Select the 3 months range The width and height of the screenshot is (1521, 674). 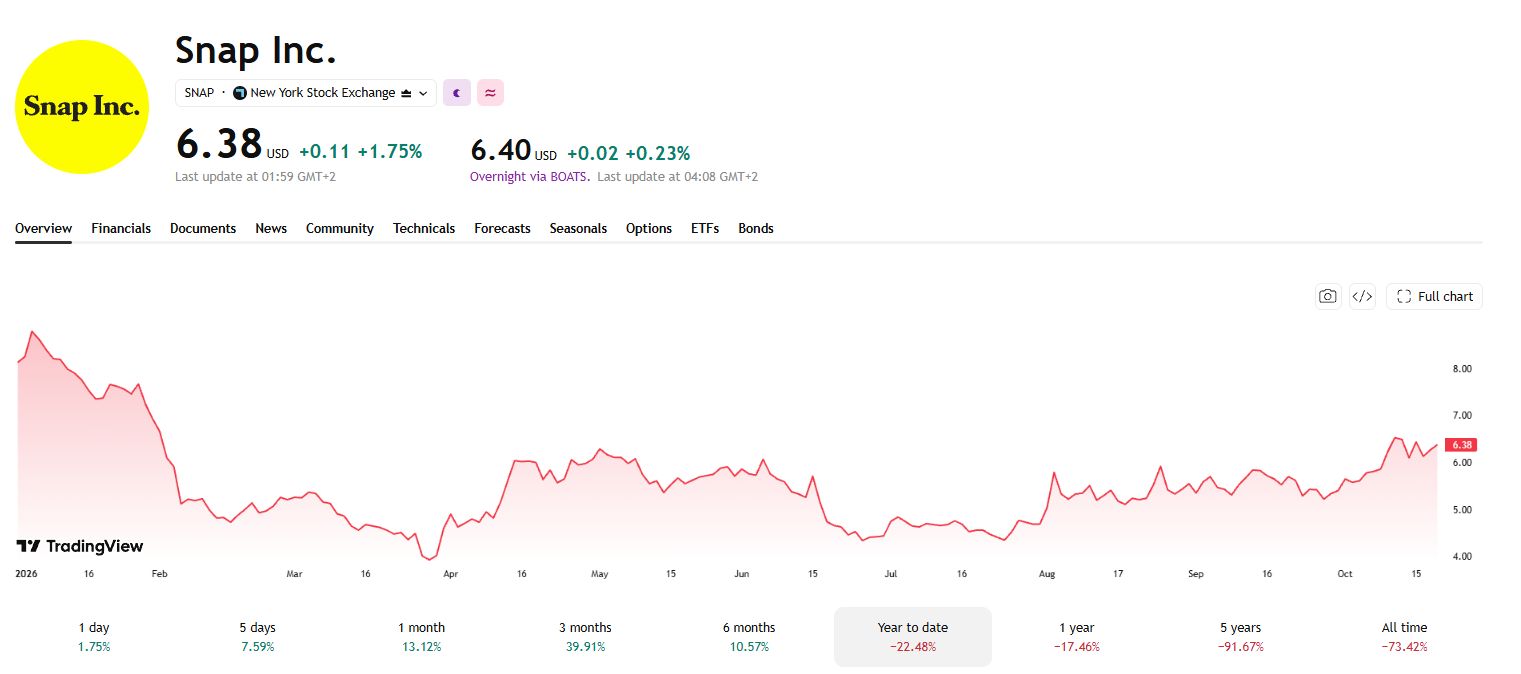click(585, 636)
